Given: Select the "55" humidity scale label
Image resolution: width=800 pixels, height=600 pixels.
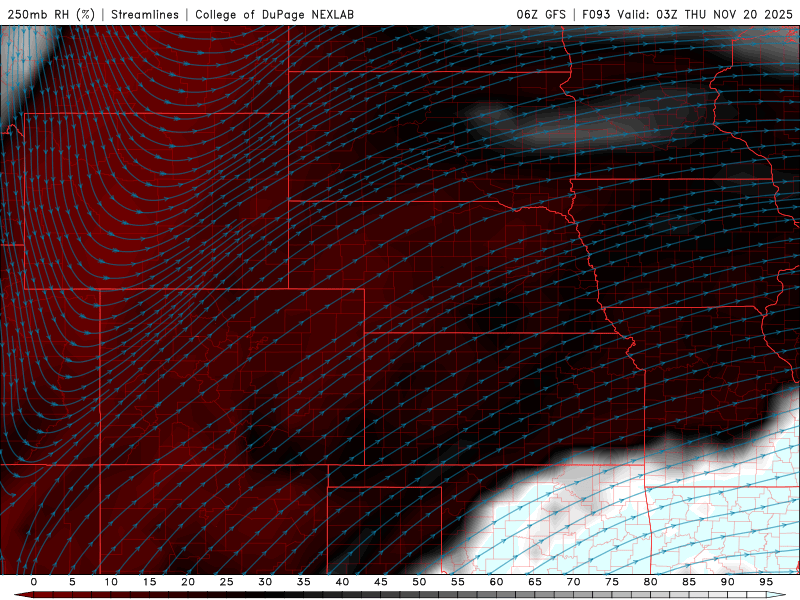Looking at the screenshot, I should click(x=458, y=582).
